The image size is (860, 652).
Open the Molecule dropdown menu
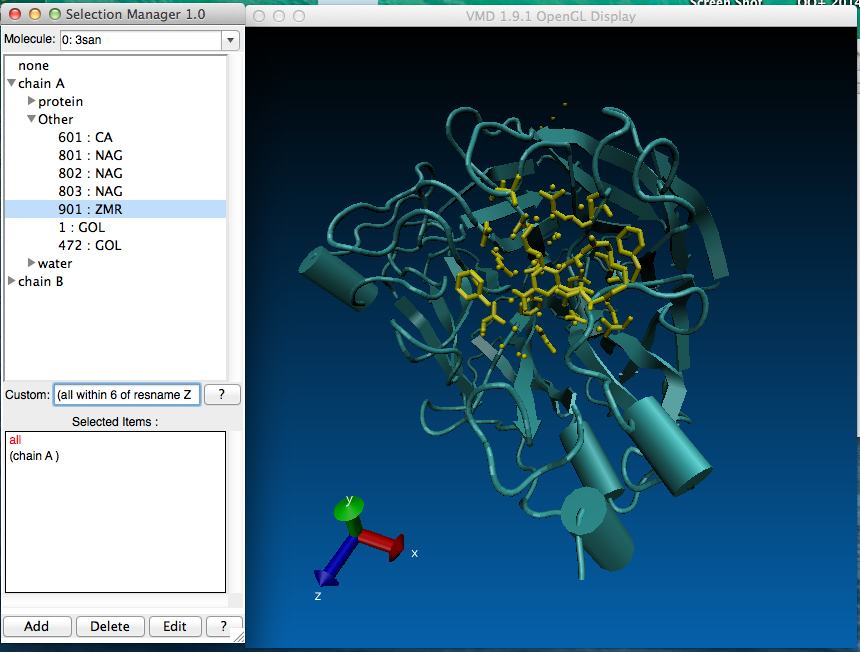click(230, 40)
